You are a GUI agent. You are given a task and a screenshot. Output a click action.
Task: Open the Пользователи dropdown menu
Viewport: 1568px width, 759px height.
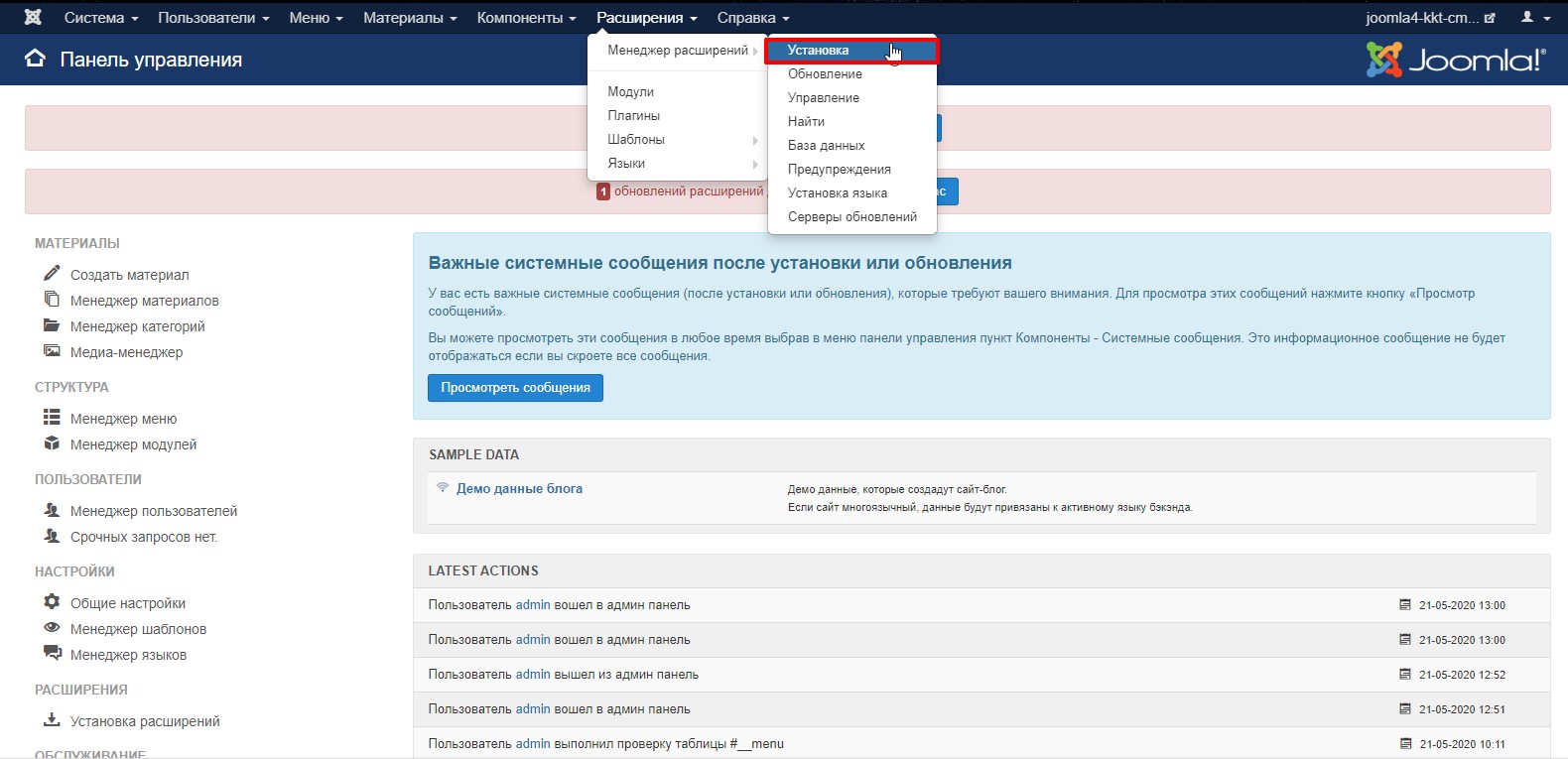213,18
